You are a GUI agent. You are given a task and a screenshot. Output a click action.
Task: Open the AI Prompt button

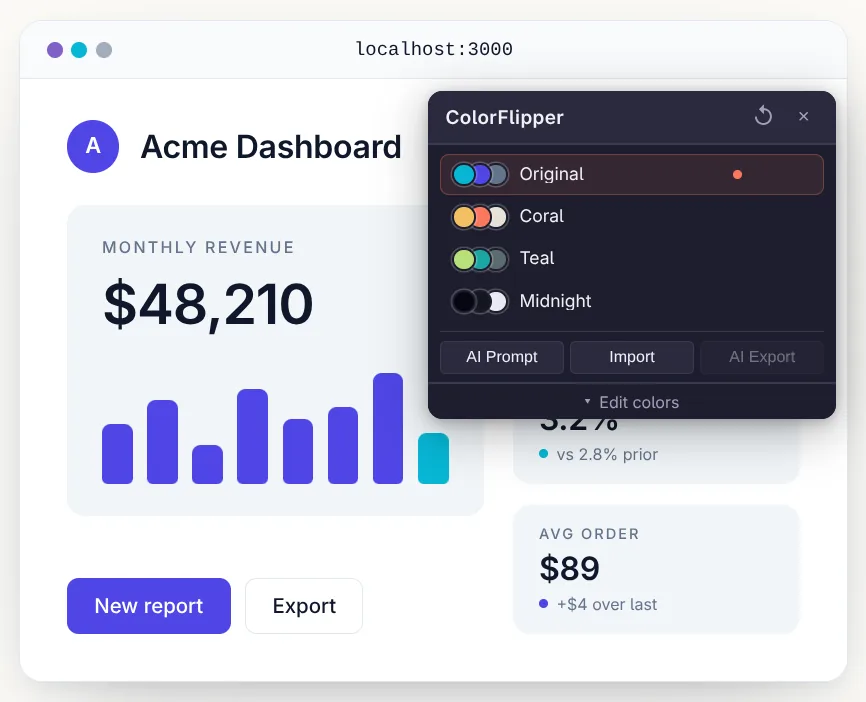(501, 357)
